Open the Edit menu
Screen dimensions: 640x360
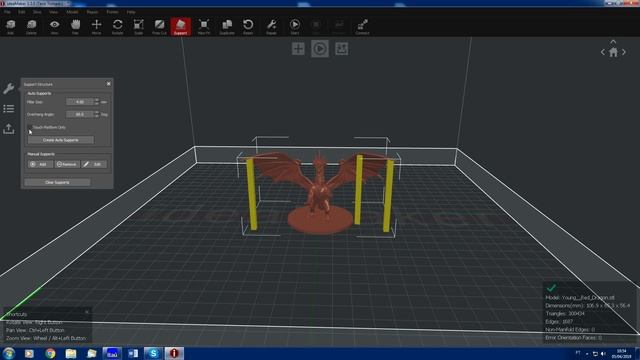22,12
